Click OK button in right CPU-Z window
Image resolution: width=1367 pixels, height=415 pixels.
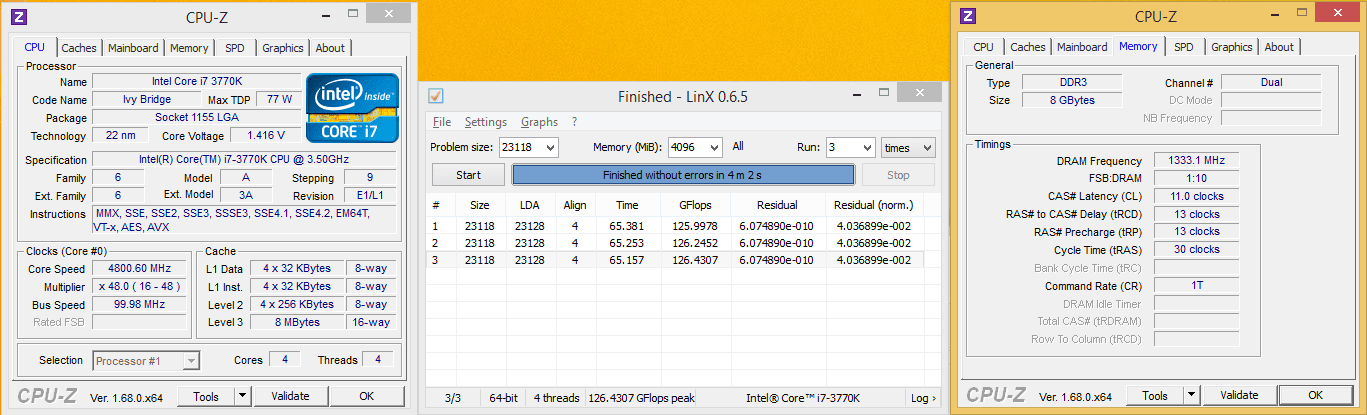tap(1315, 395)
